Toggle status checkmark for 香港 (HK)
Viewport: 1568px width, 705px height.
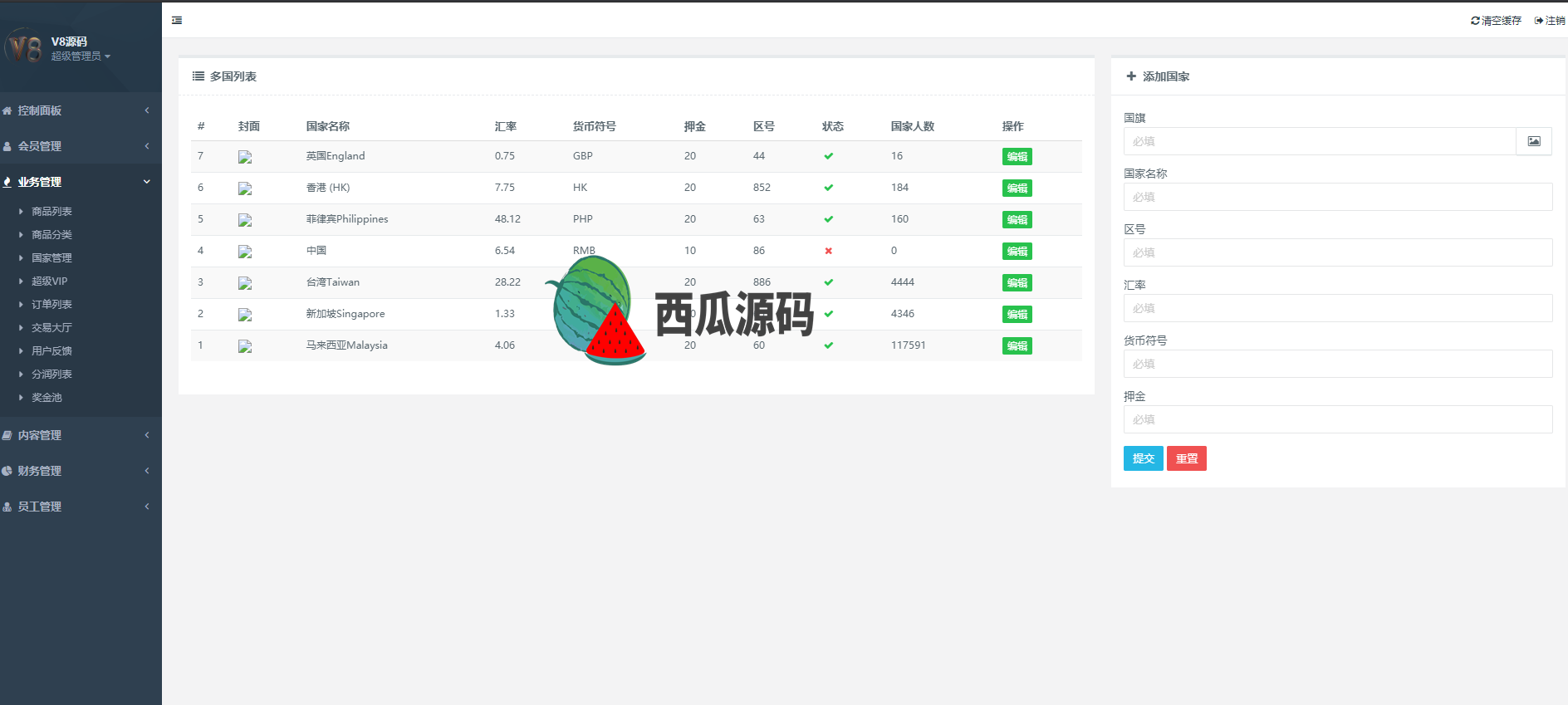click(x=828, y=188)
